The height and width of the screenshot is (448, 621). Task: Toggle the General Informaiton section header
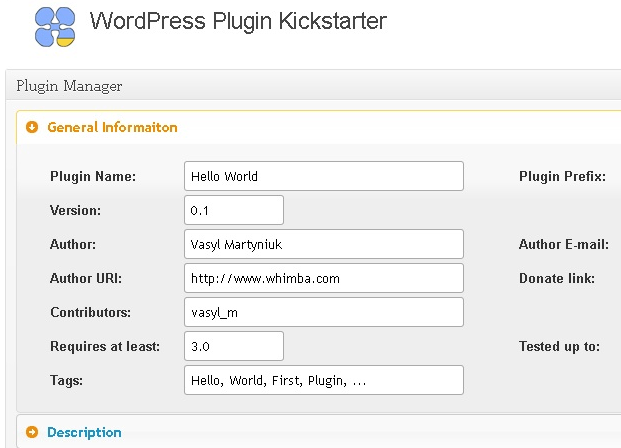pos(112,127)
